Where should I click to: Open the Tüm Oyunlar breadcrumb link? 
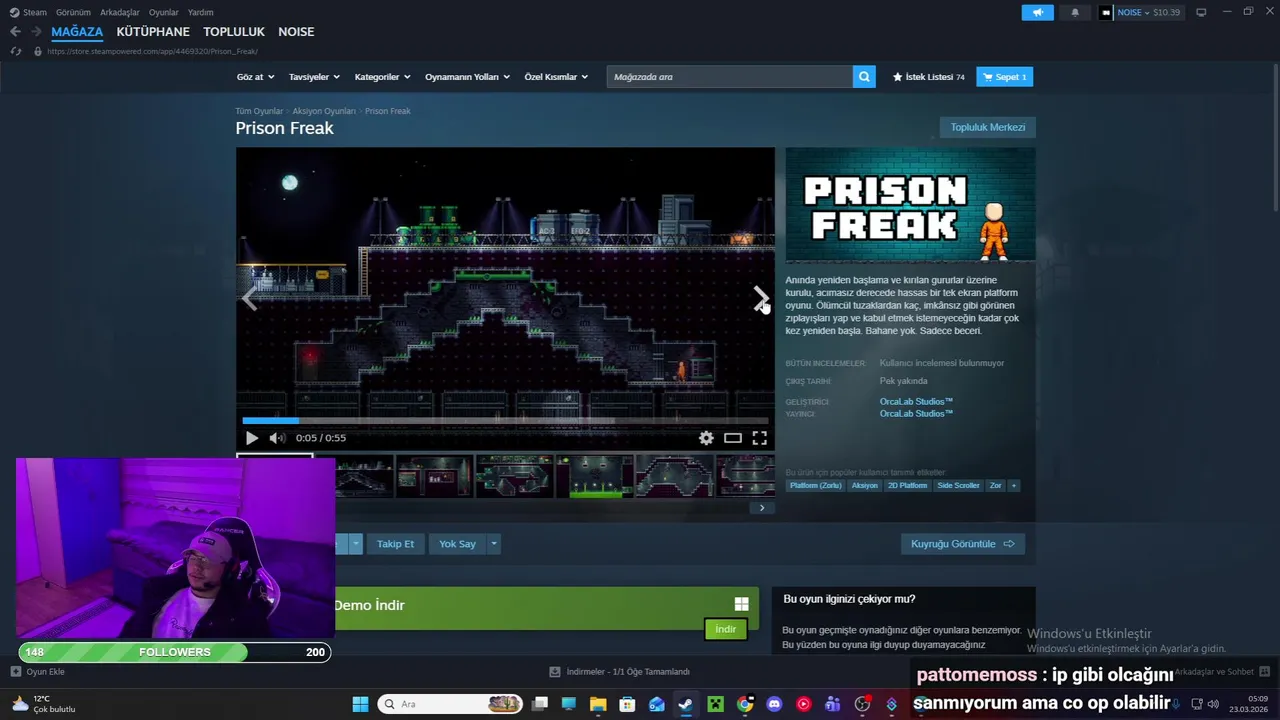[259, 111]
